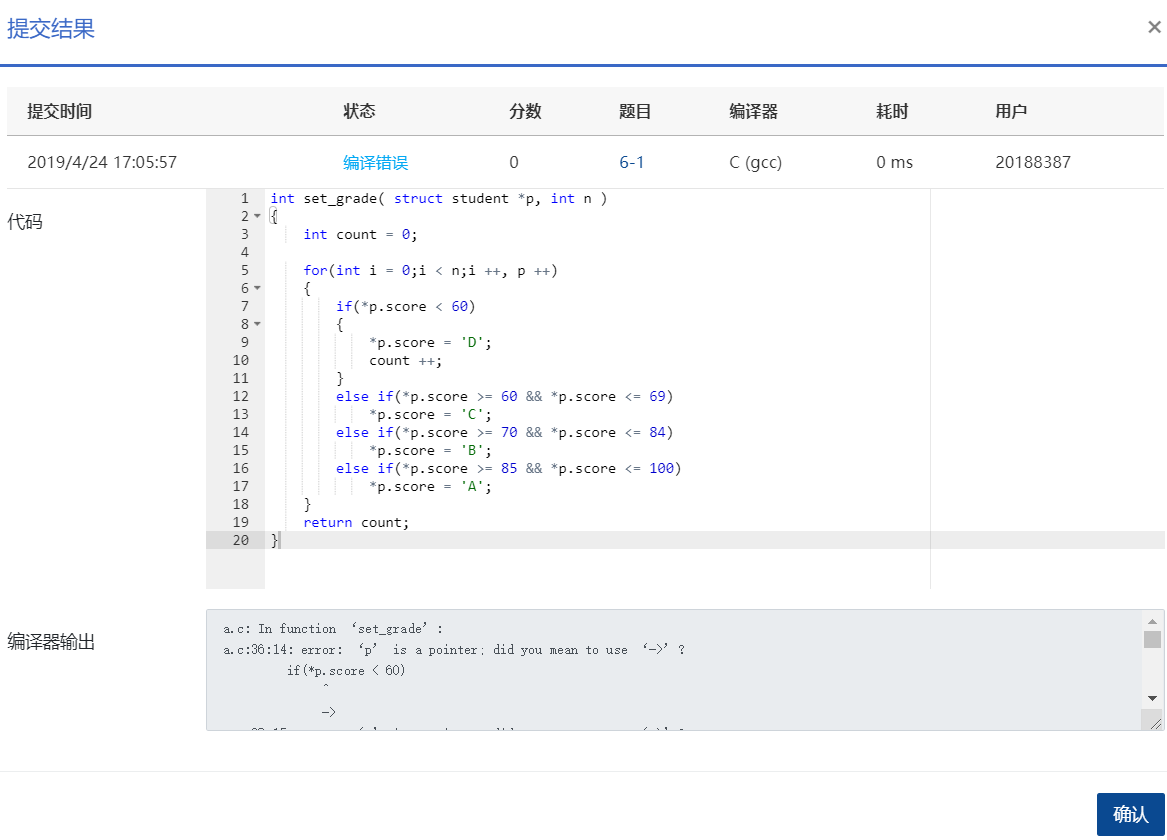Click the compiler output resize handle

(1156, 723)
